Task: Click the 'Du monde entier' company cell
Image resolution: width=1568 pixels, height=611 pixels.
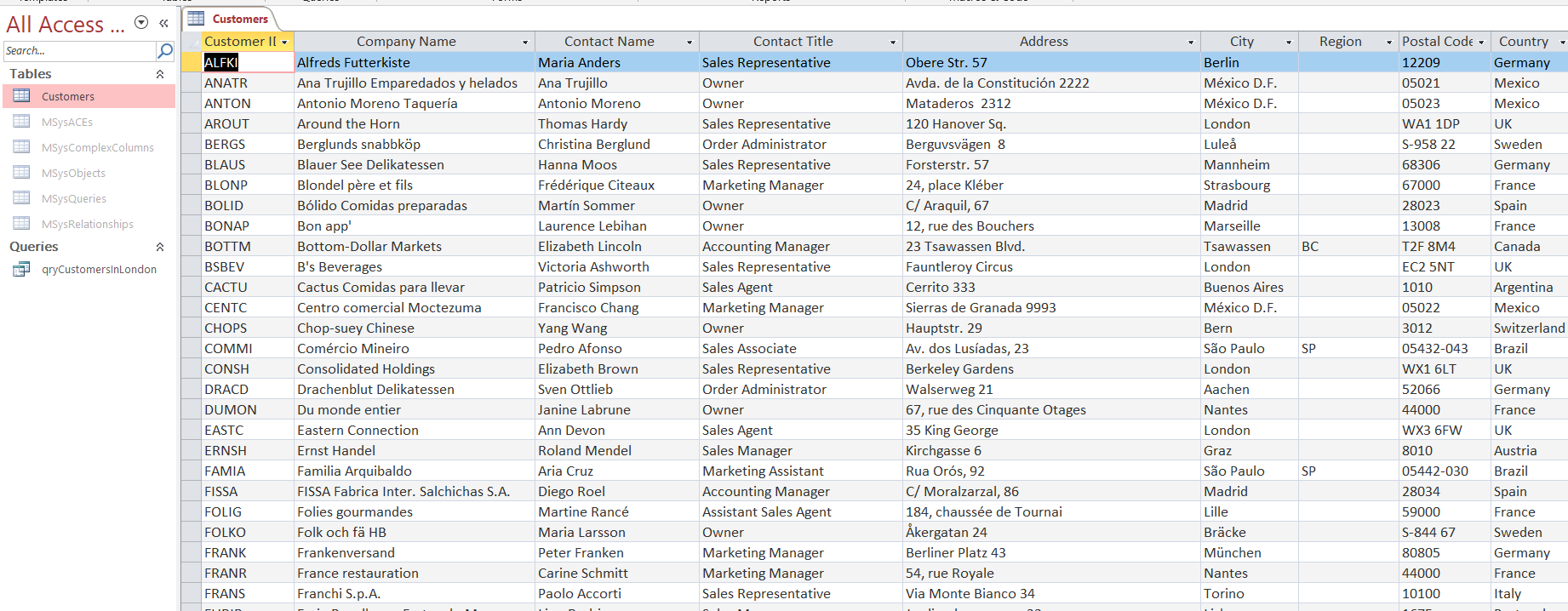Action: 415,409
